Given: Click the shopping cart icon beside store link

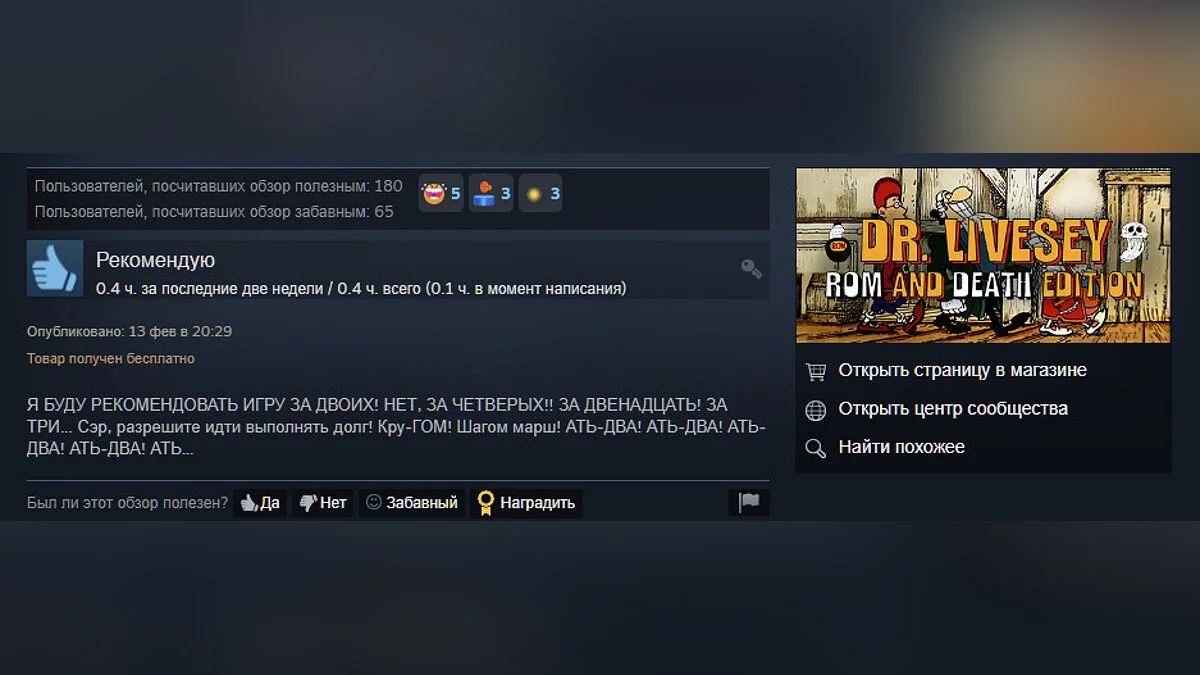Looking at the screenshot, I should (816, 371).
